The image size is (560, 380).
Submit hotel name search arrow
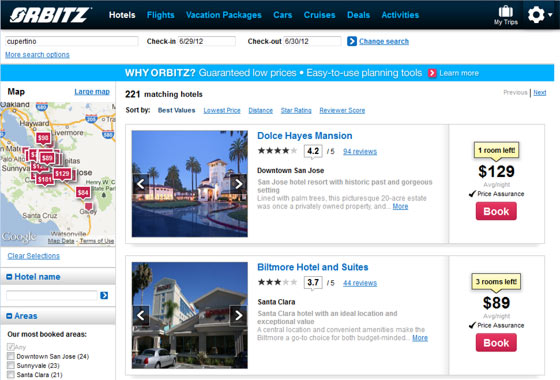coord(104,295)
